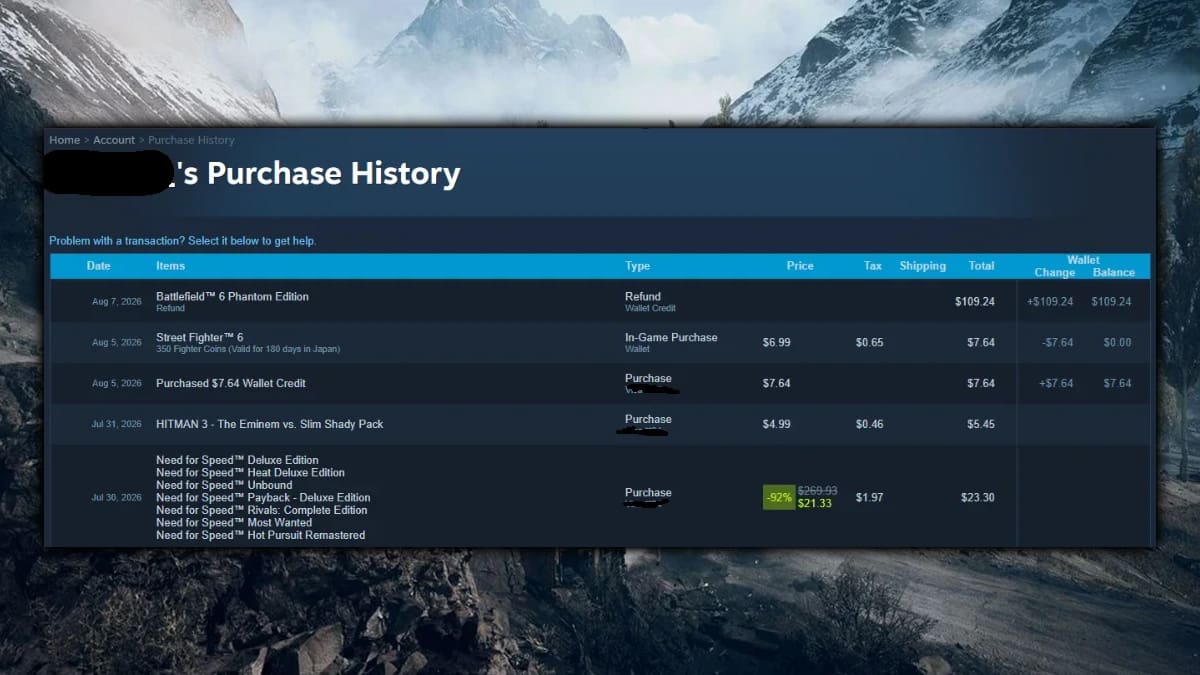Click the -92% discount badge
The image size is (1200, 675).
779,497
